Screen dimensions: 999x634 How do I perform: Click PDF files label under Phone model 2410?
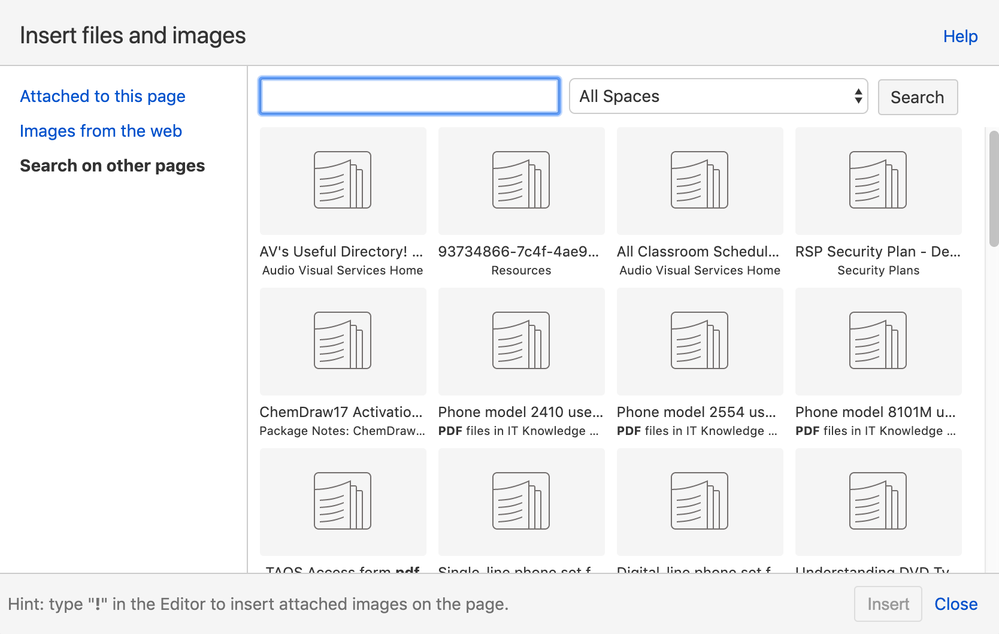(519, 431)
